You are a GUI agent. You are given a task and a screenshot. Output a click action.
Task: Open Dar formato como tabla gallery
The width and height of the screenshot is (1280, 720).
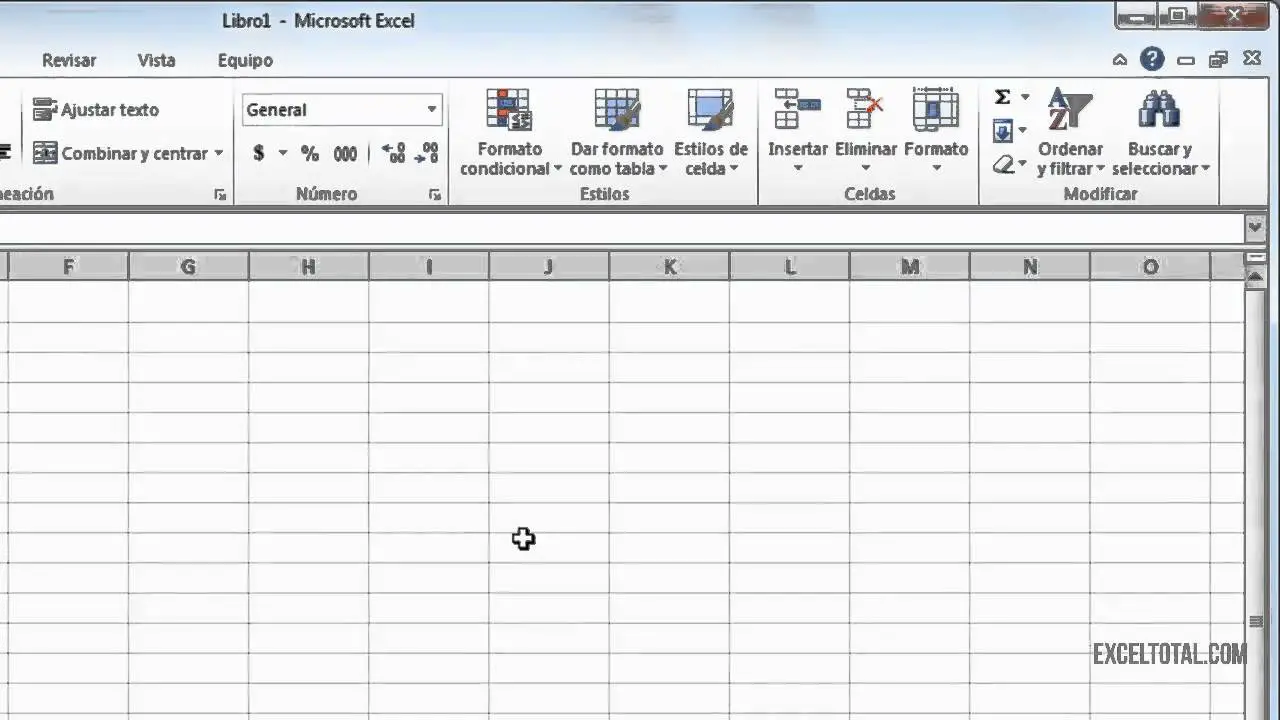click(617, 133)
